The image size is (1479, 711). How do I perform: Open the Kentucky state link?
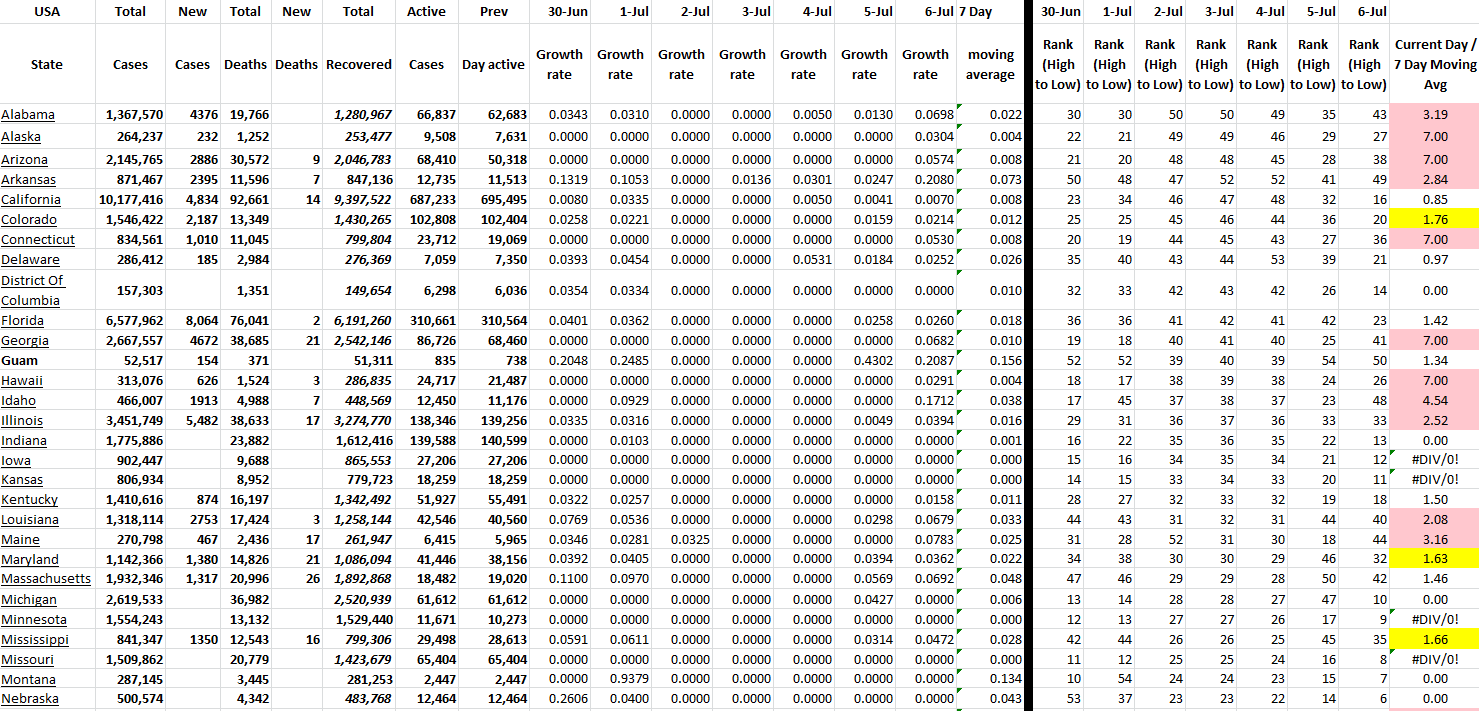pos(30,500)
